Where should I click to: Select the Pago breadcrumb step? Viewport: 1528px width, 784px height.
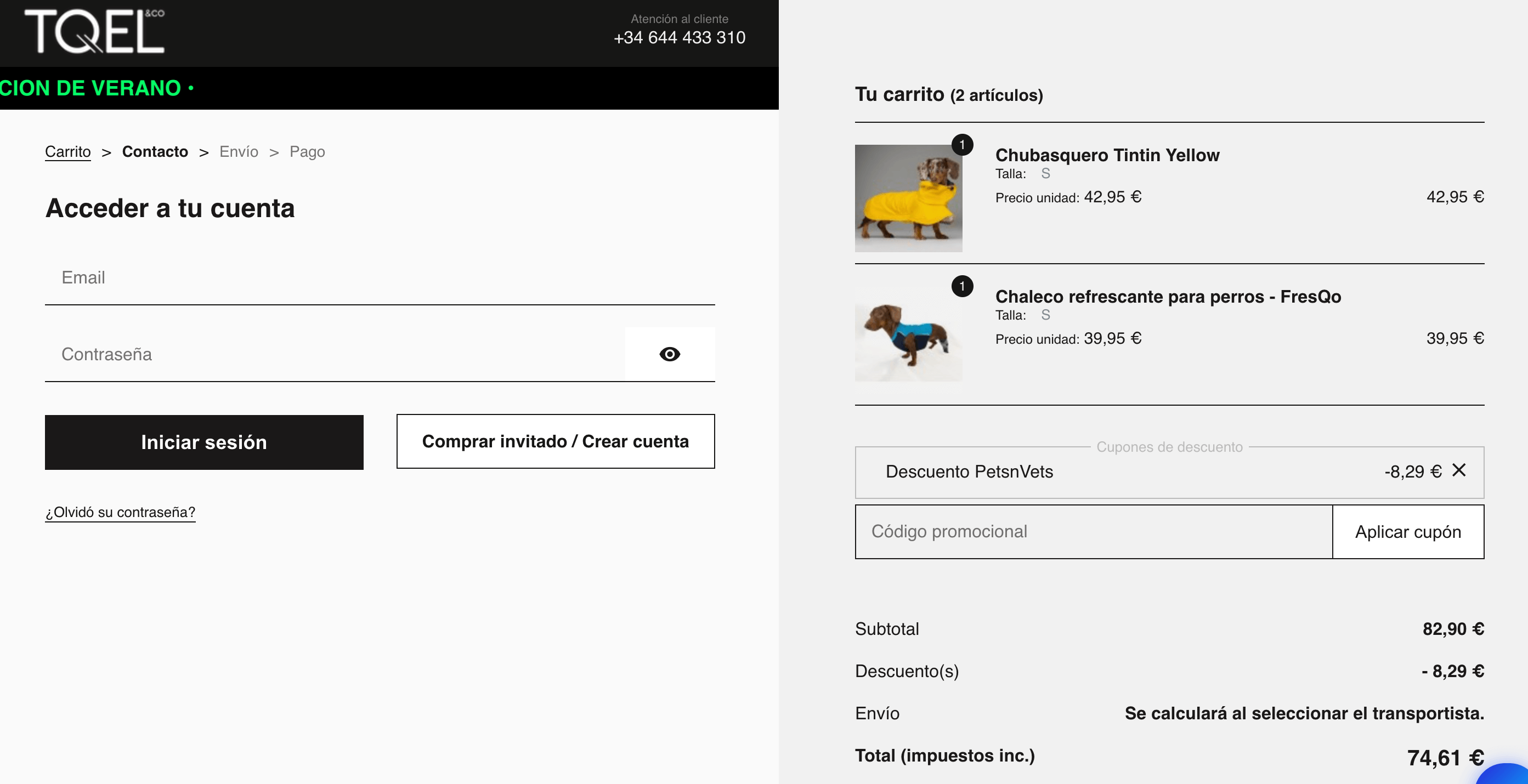pyautogui.click(x=307, y=152)
